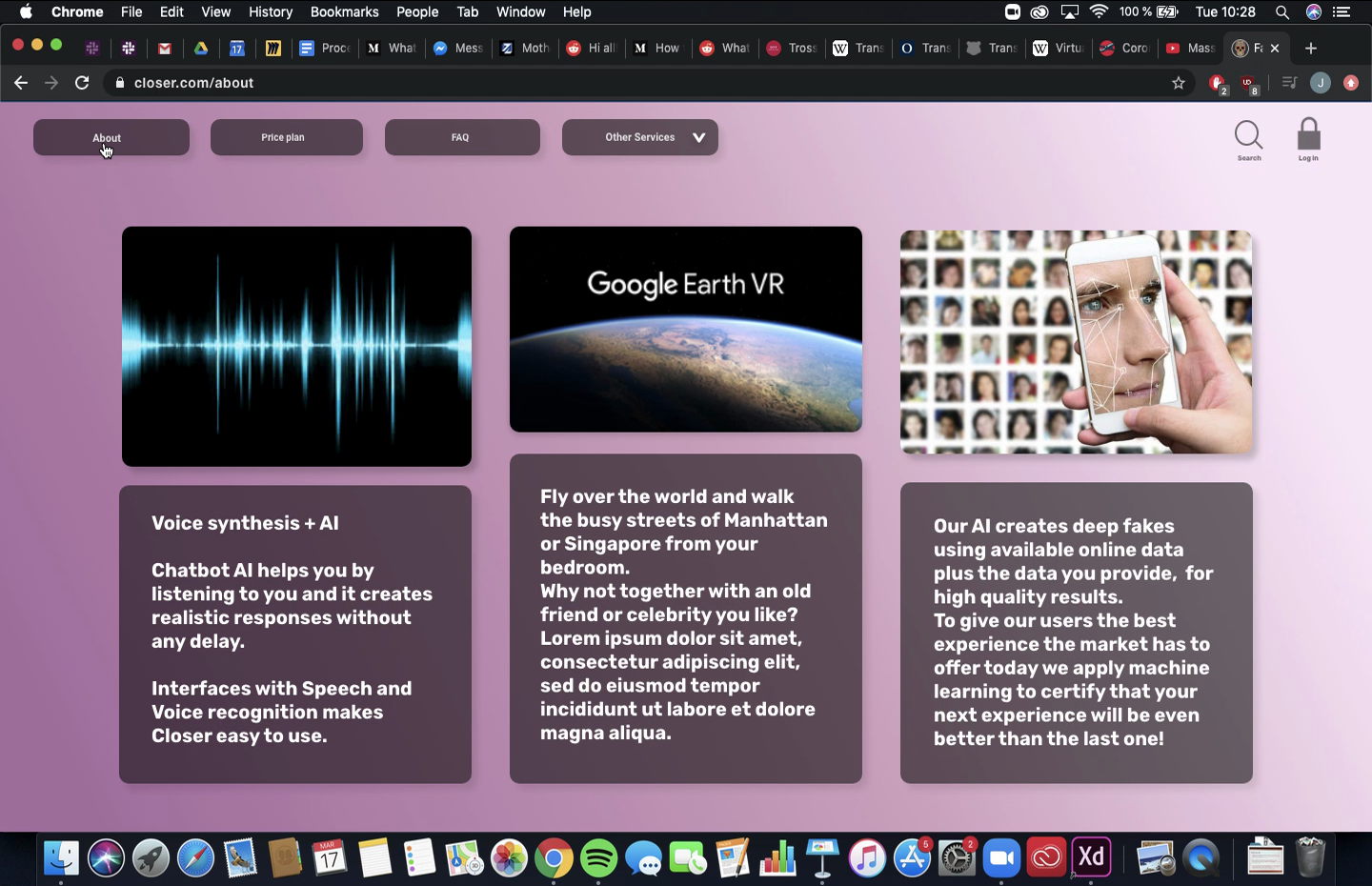
Task: Open Finder from the dock
Action: 61,858
